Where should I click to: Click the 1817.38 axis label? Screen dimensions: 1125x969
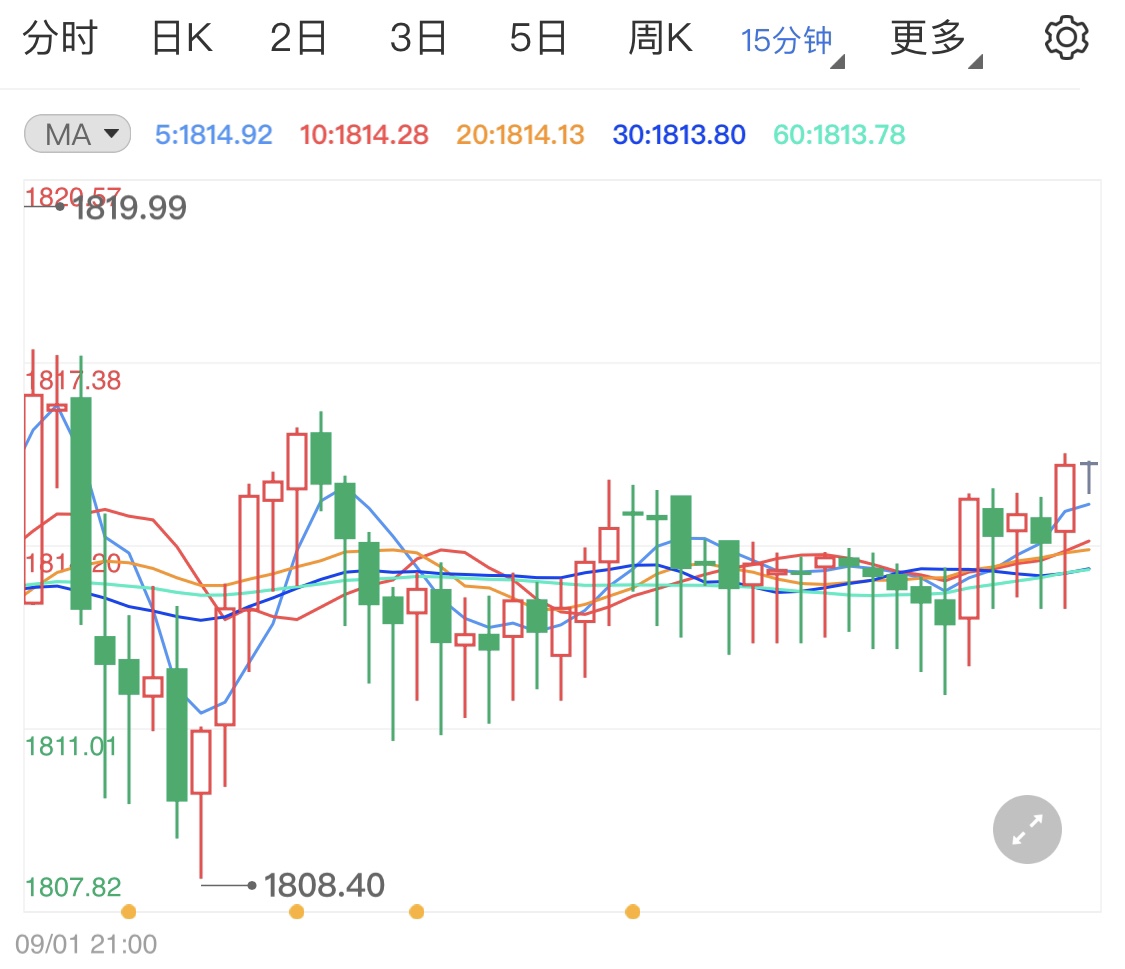73,380
